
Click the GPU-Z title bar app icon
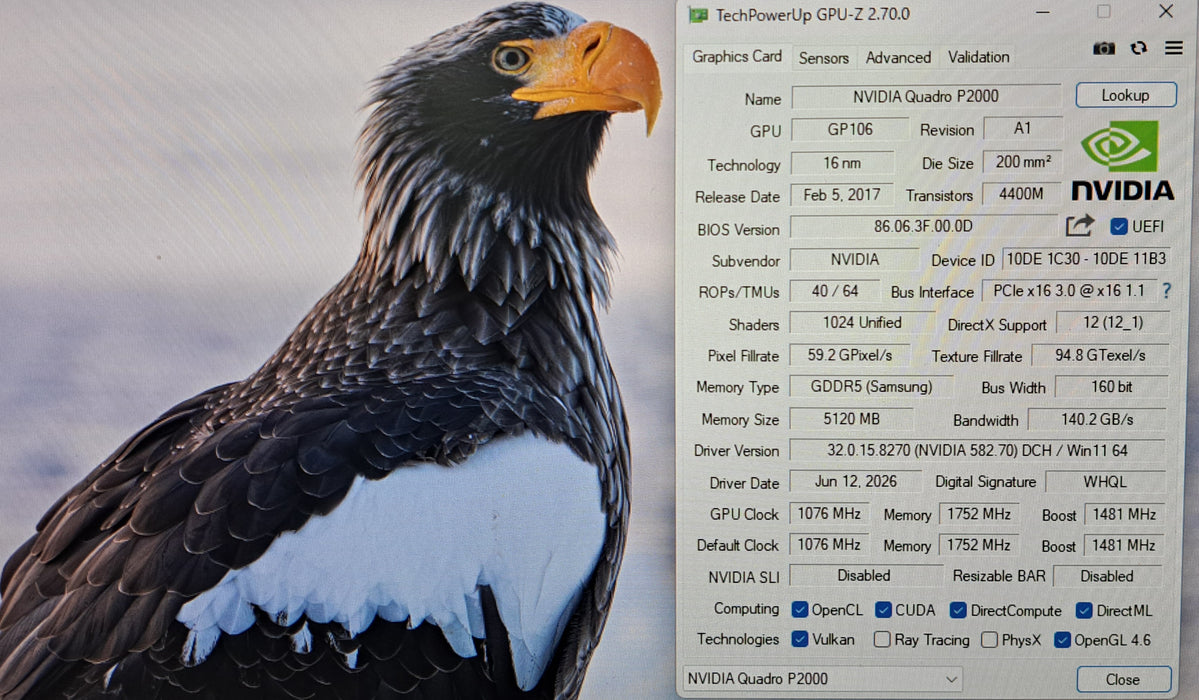coord(697,15)
